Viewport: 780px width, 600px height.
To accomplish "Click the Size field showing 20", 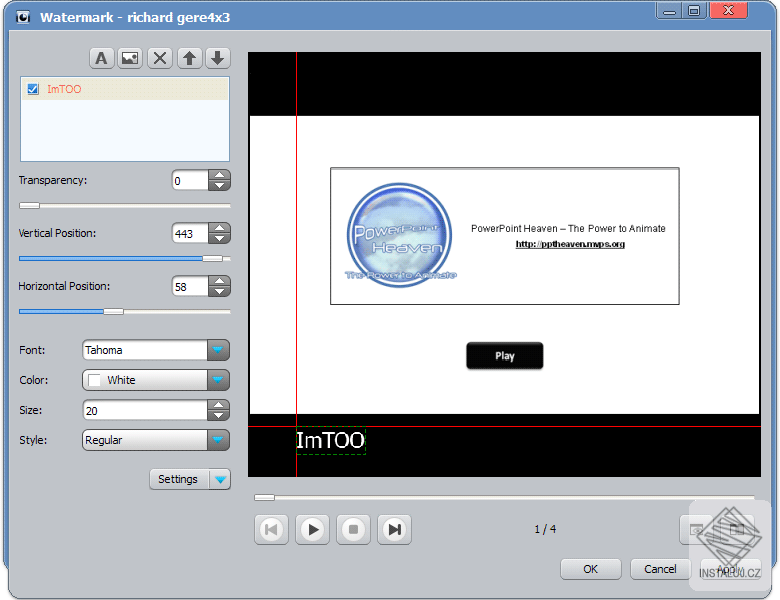I will (x=145, y=410).
